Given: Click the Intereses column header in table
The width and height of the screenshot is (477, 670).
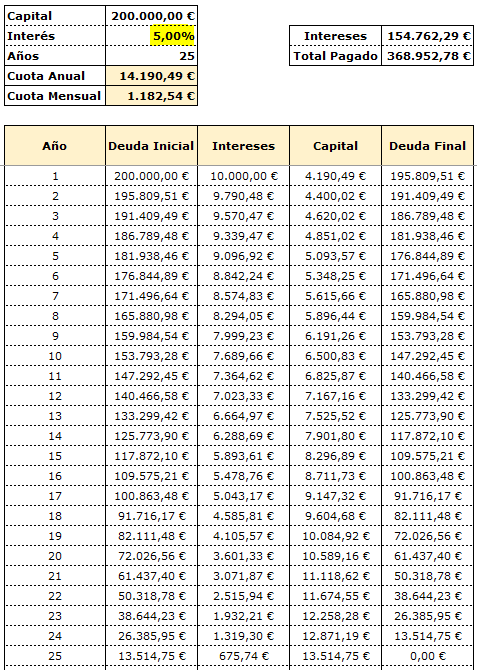Looking at the screenshot, I should click(243, 146).
